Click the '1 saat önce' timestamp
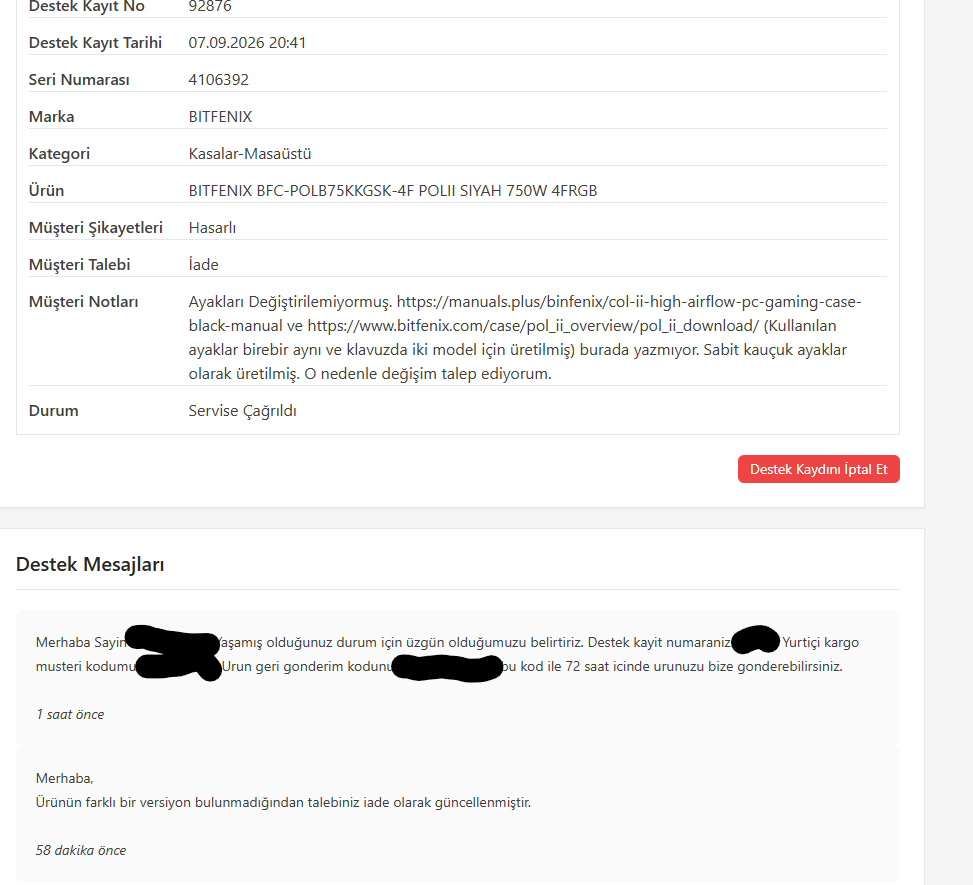The width and height of the screenshot is (973, 885). pos(70,714)
